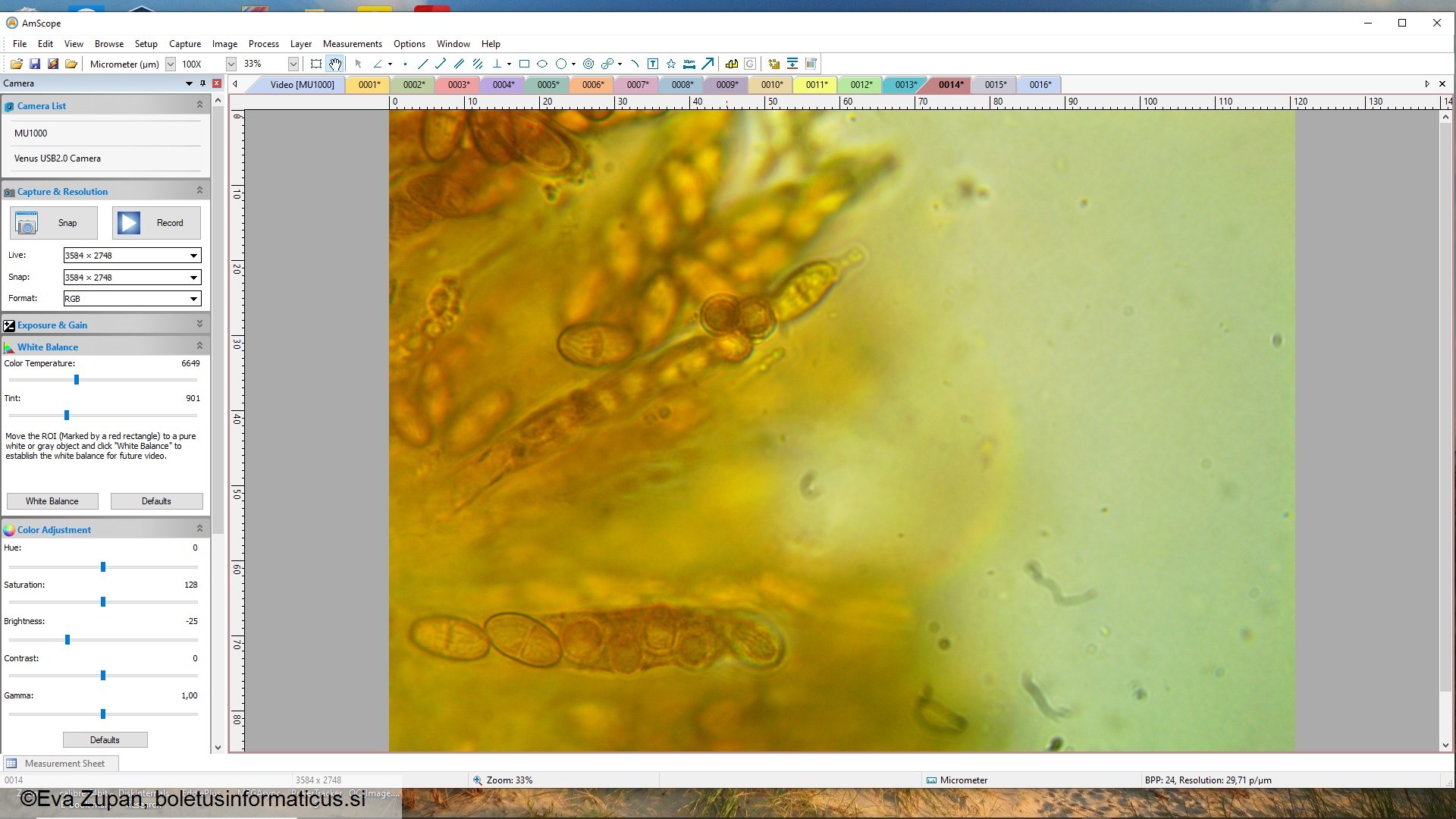Select the Line measurement tool
This screenshot has height=819, width=1456.
(x=422, y=64)
